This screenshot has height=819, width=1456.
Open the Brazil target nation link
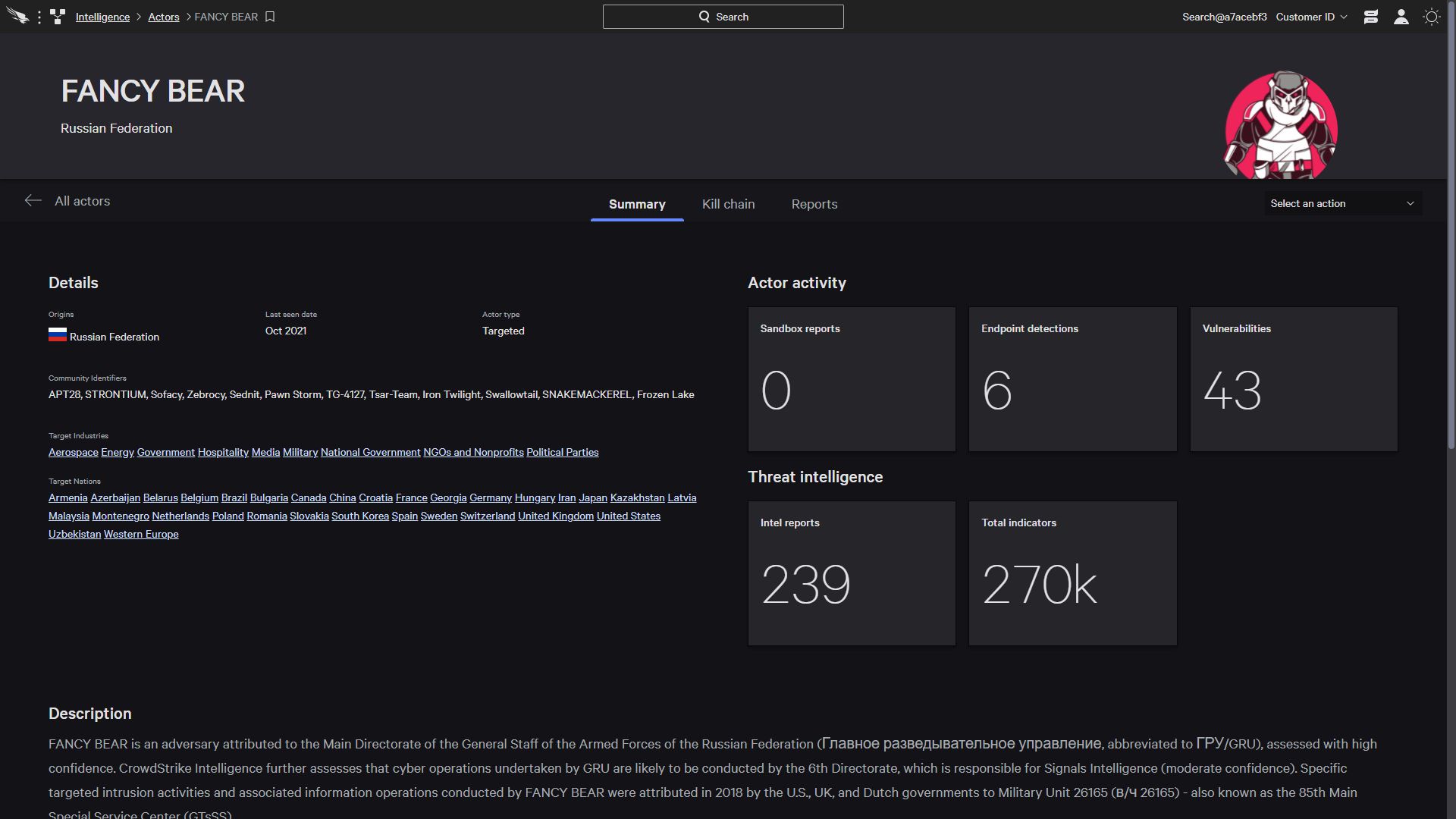[x=234, y=497]
